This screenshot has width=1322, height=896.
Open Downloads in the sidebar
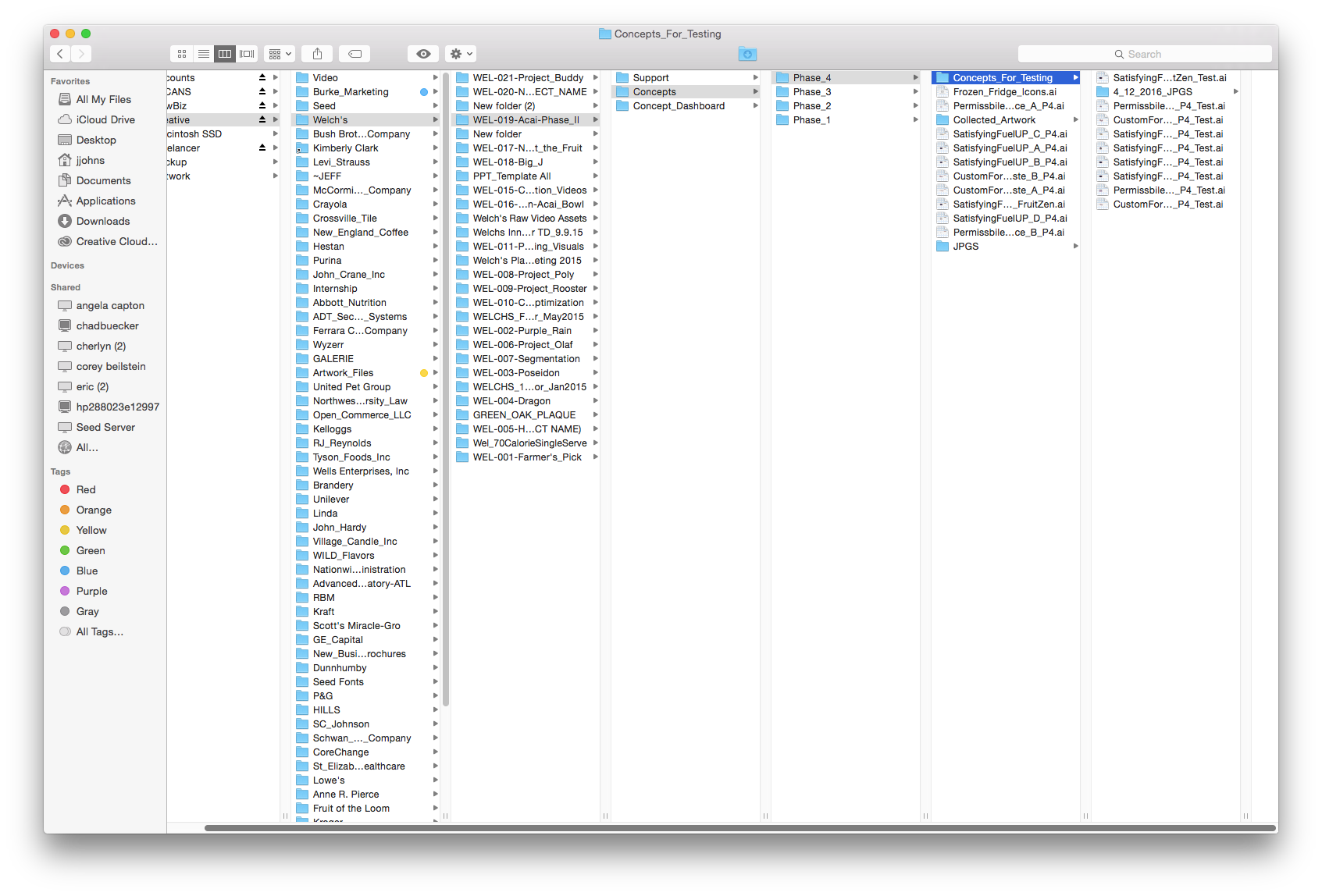click(103, 222)
